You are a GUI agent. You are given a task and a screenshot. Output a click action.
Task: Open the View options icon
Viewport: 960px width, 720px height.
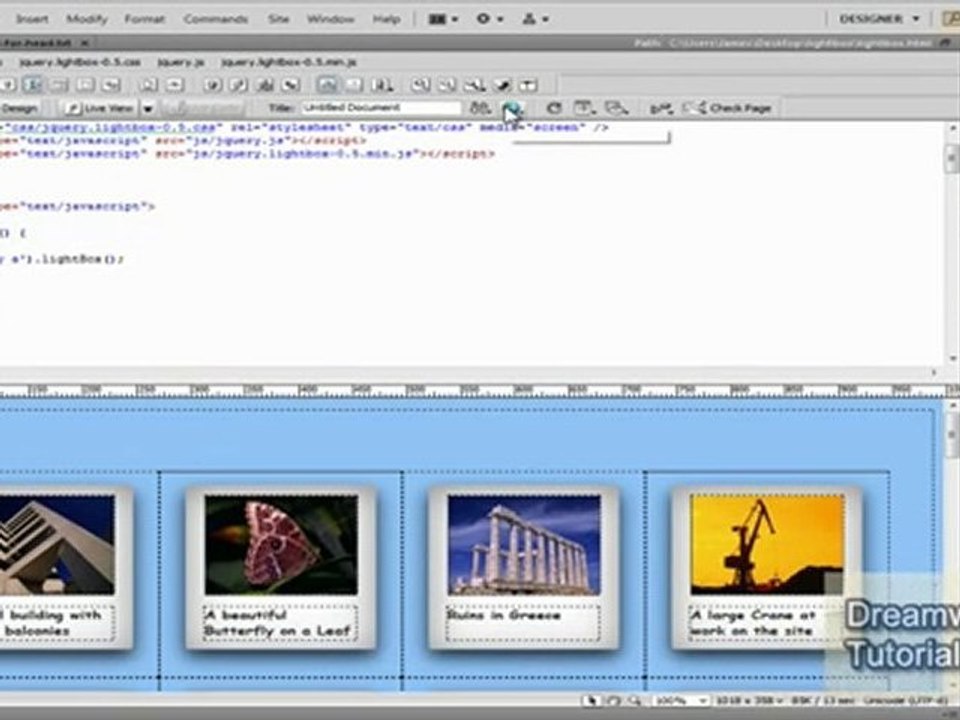coord(584,108)
